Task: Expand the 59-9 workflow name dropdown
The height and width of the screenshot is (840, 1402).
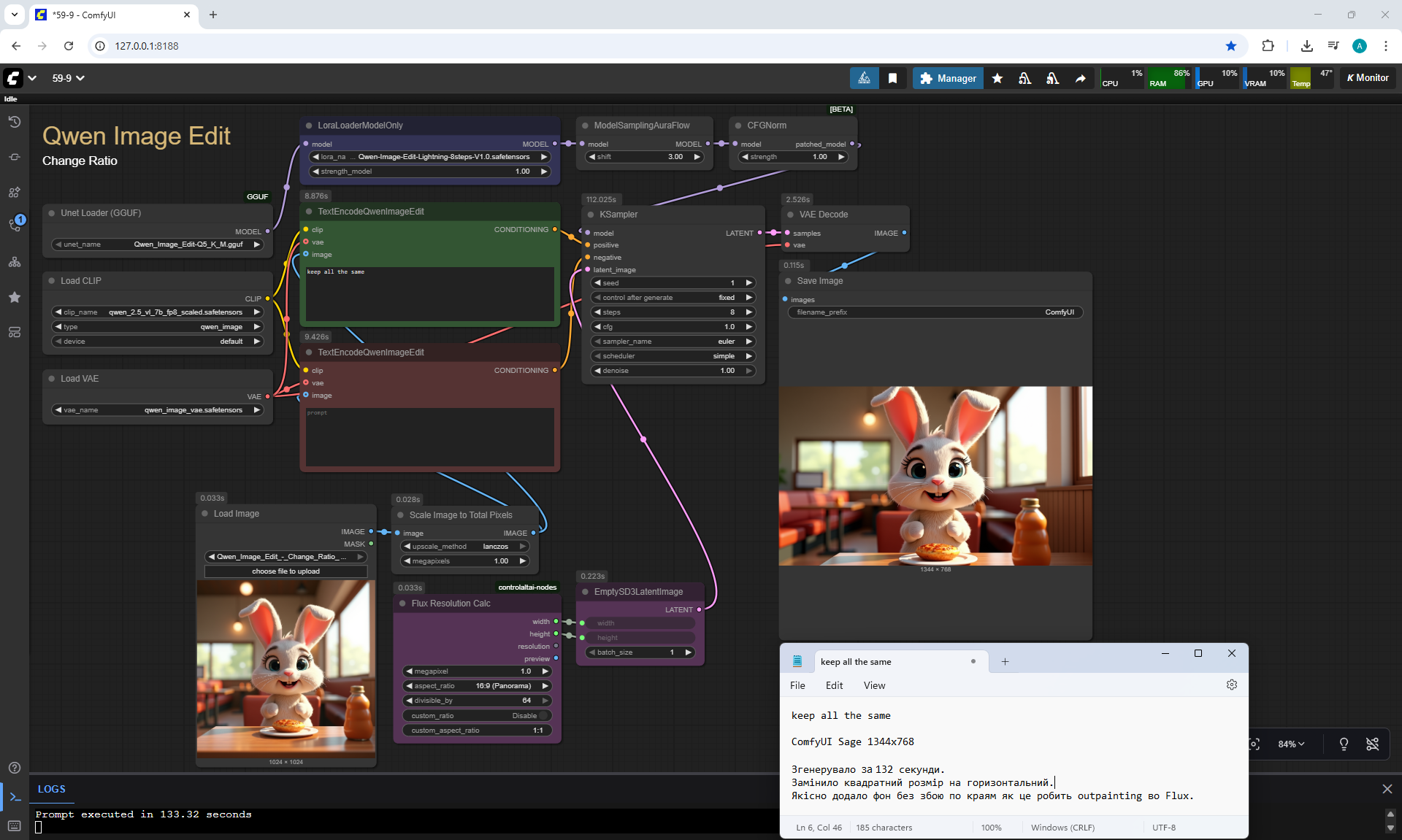Action: click(x=68, y=78)
